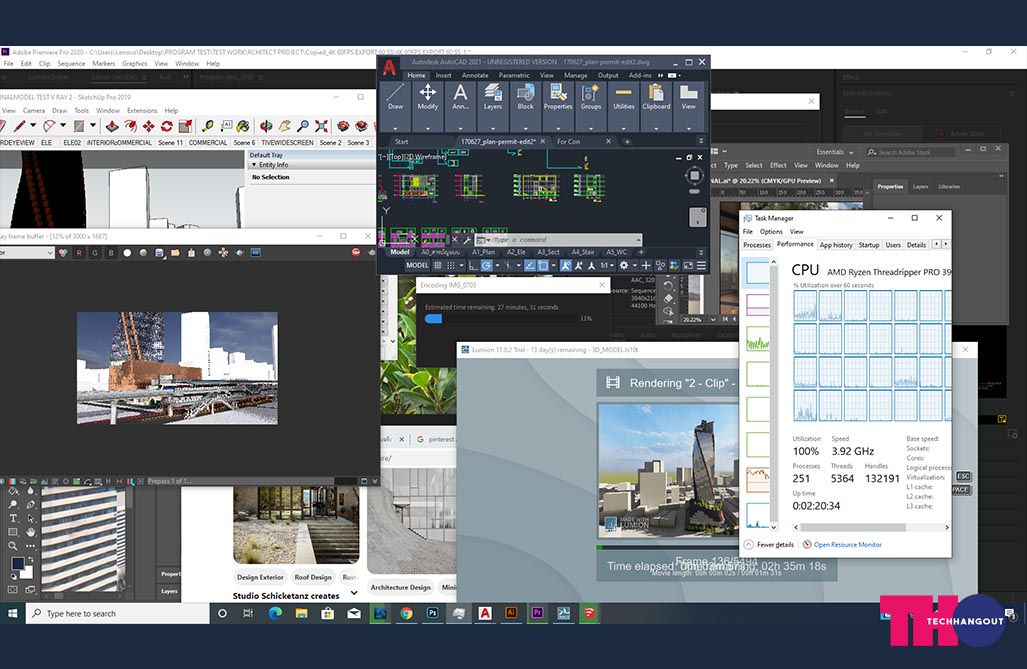This screenshot has width=1027, height=669.
Task: Open the A1_Plan layout tab in AutoCAD
Action: [x=483, y=252]
